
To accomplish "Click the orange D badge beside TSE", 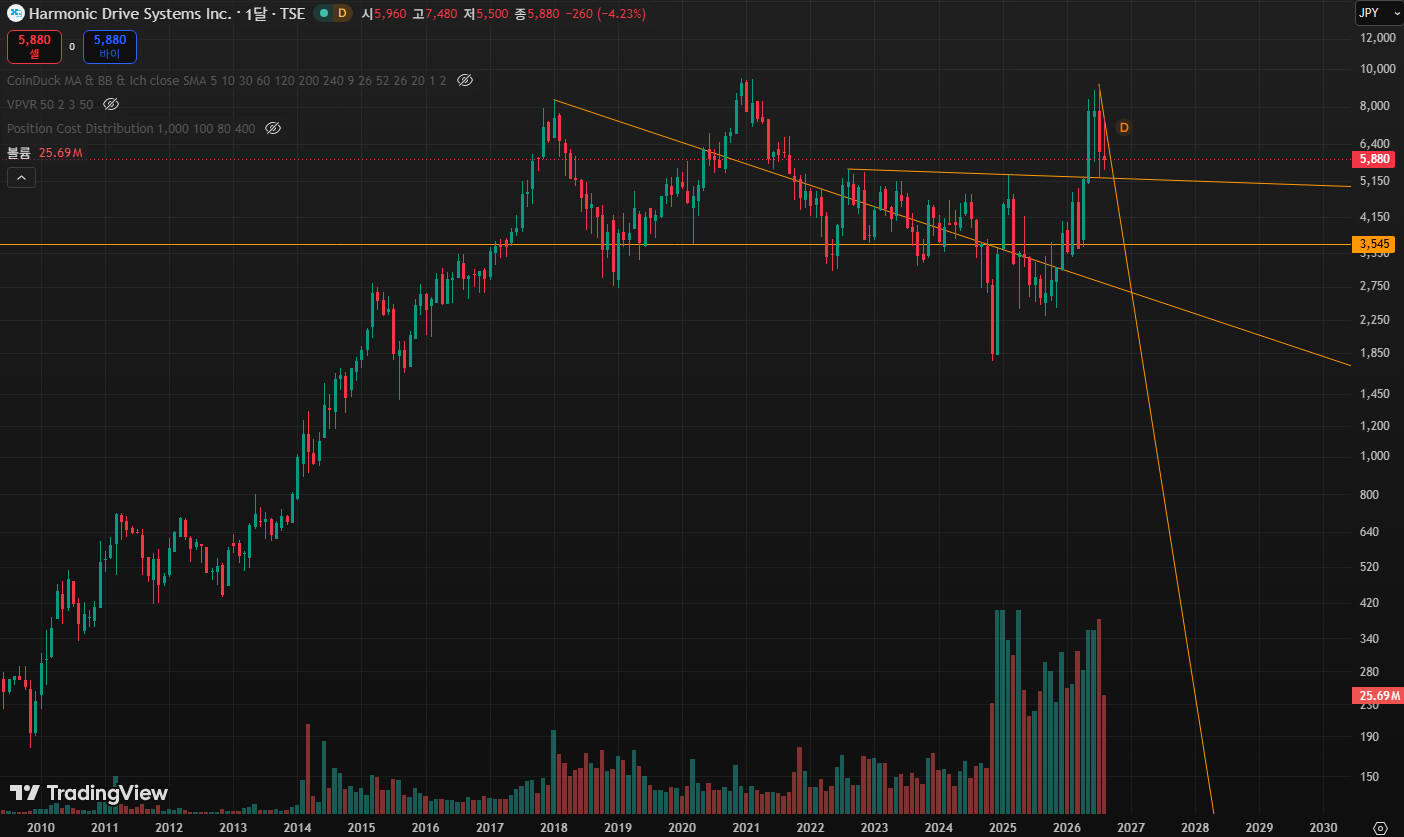I will (x=342, y=14).
